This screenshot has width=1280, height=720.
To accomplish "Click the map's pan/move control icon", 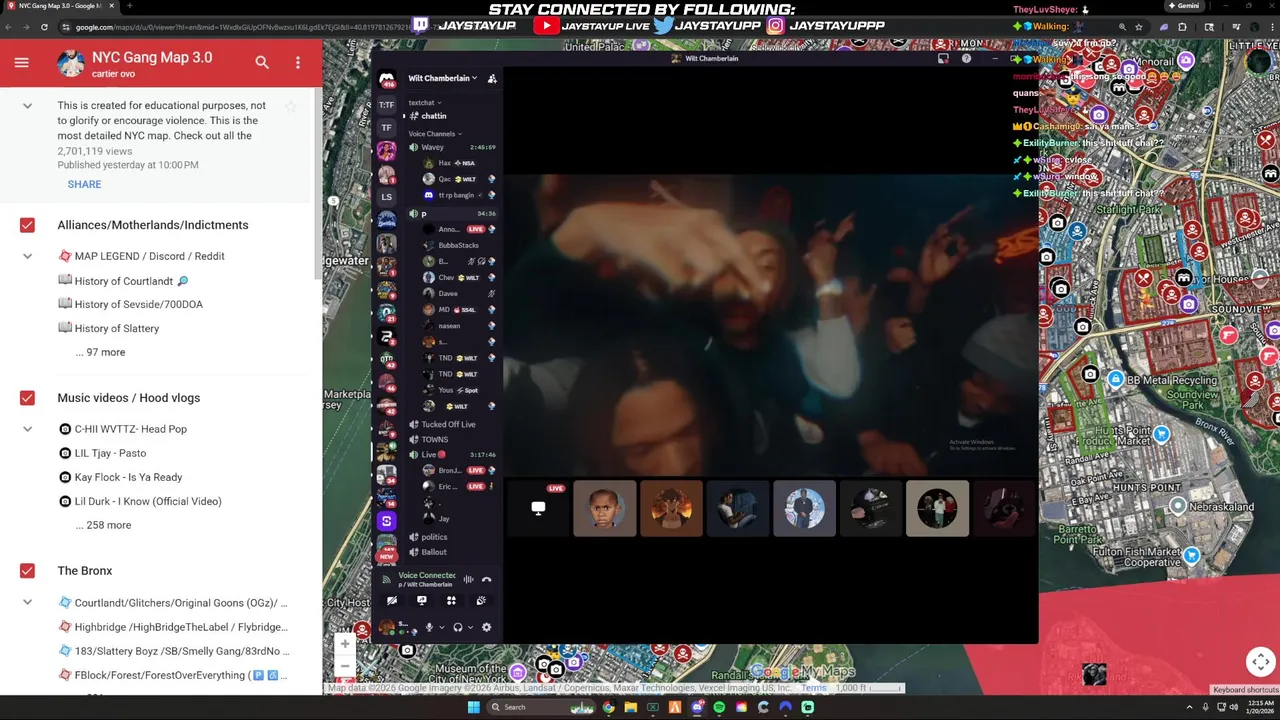I will [x=1260, y=661].
